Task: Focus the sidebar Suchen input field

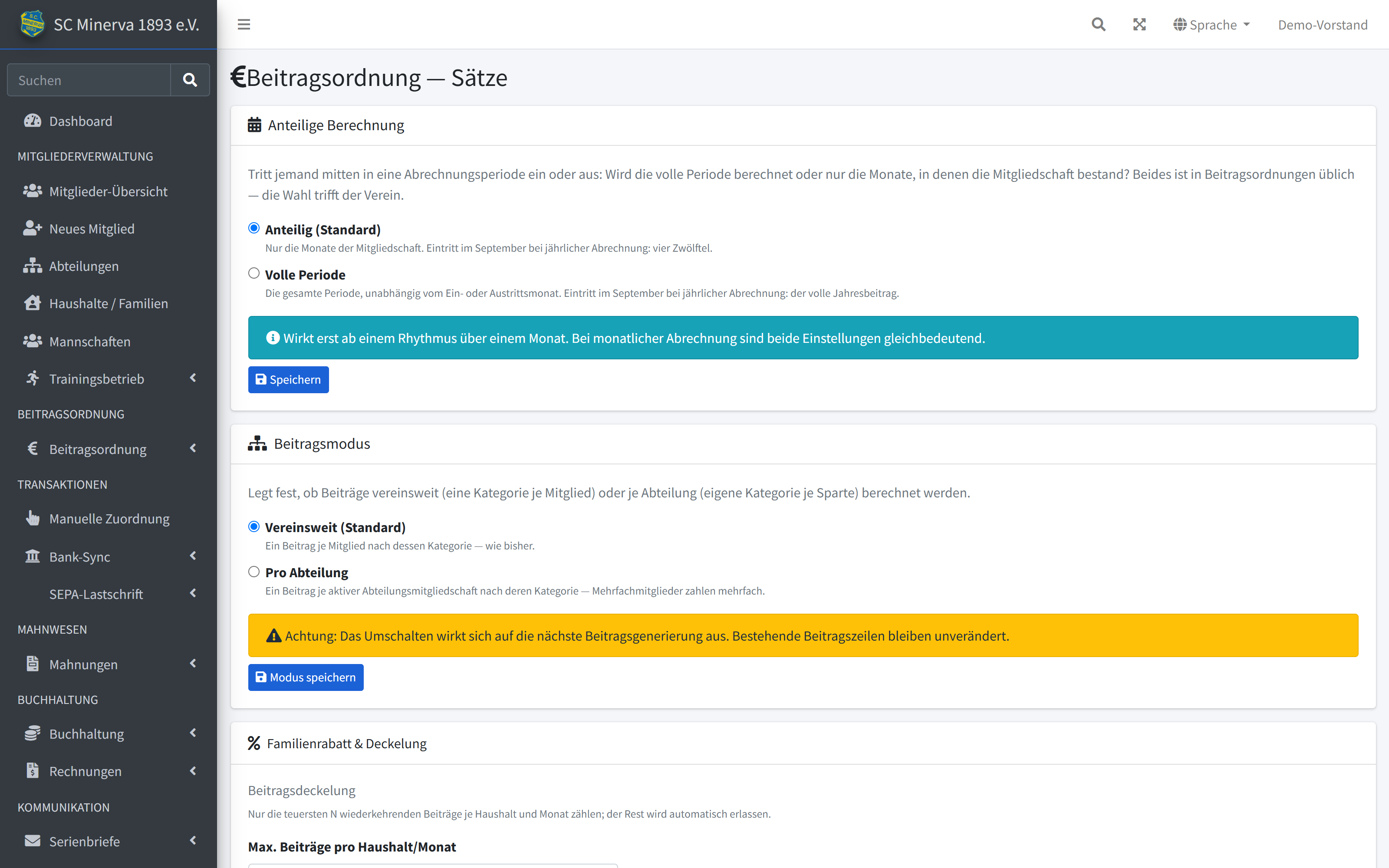Action: [89, 80]
